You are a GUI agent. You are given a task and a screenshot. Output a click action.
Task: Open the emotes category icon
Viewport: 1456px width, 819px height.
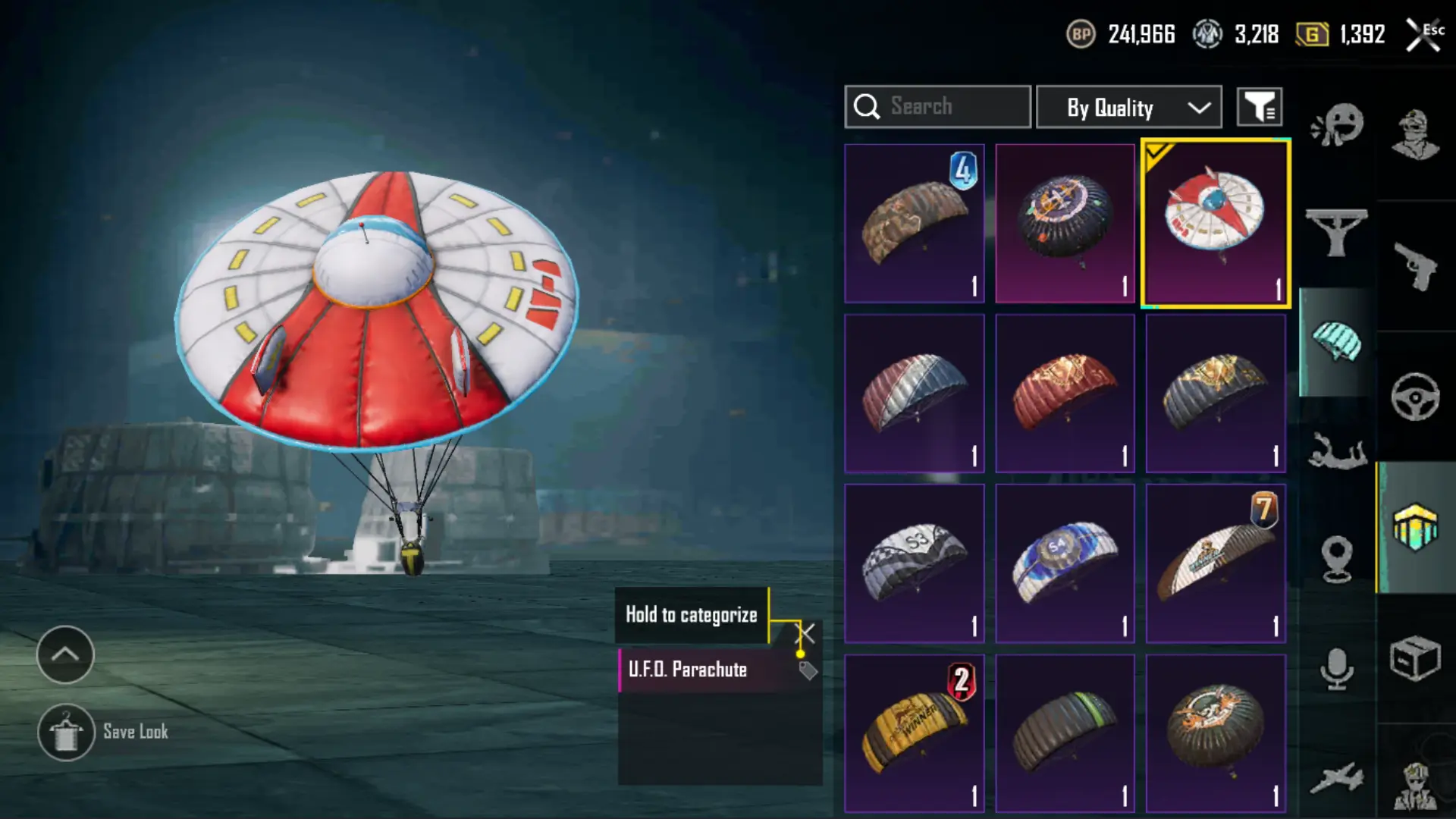click(x=1337, y=125)
